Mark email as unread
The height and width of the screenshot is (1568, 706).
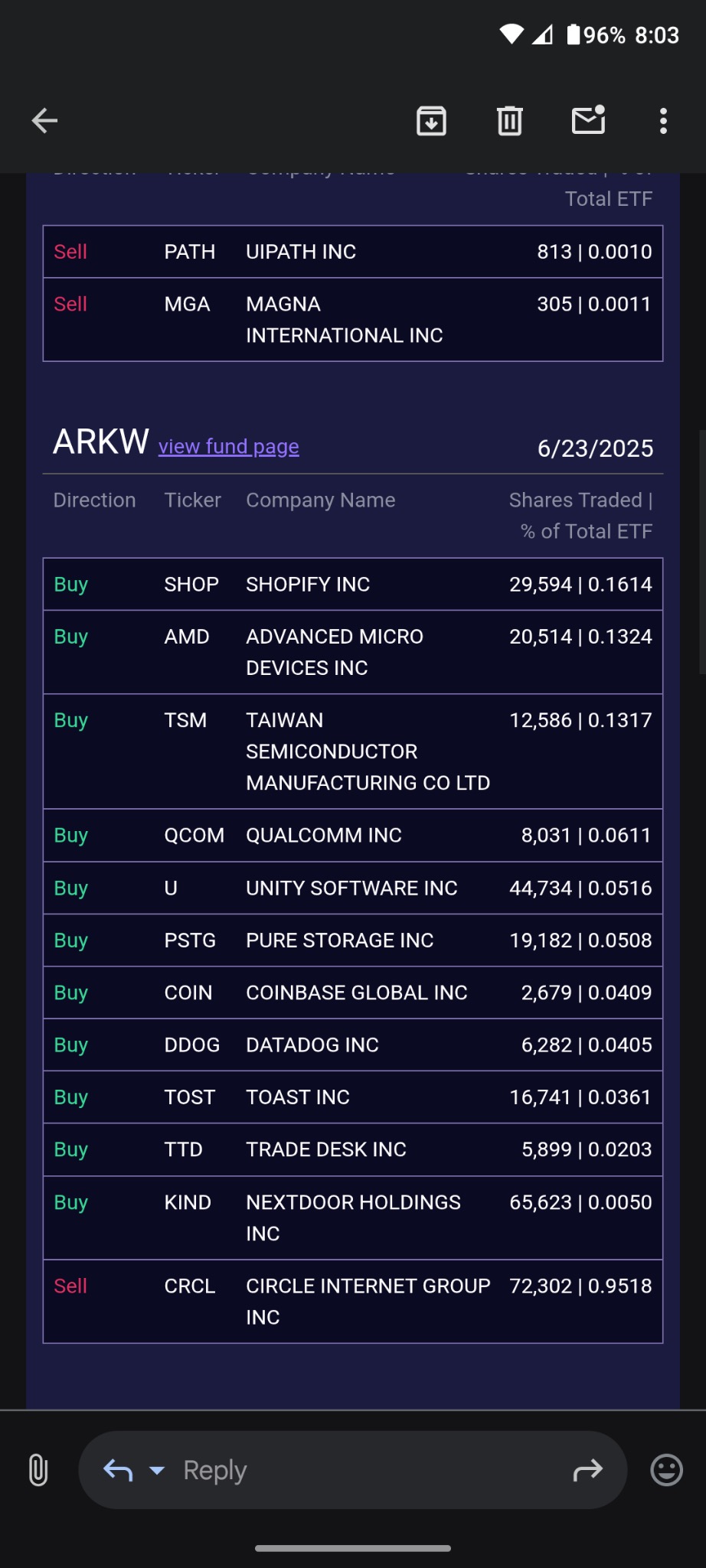coord(589,119)
